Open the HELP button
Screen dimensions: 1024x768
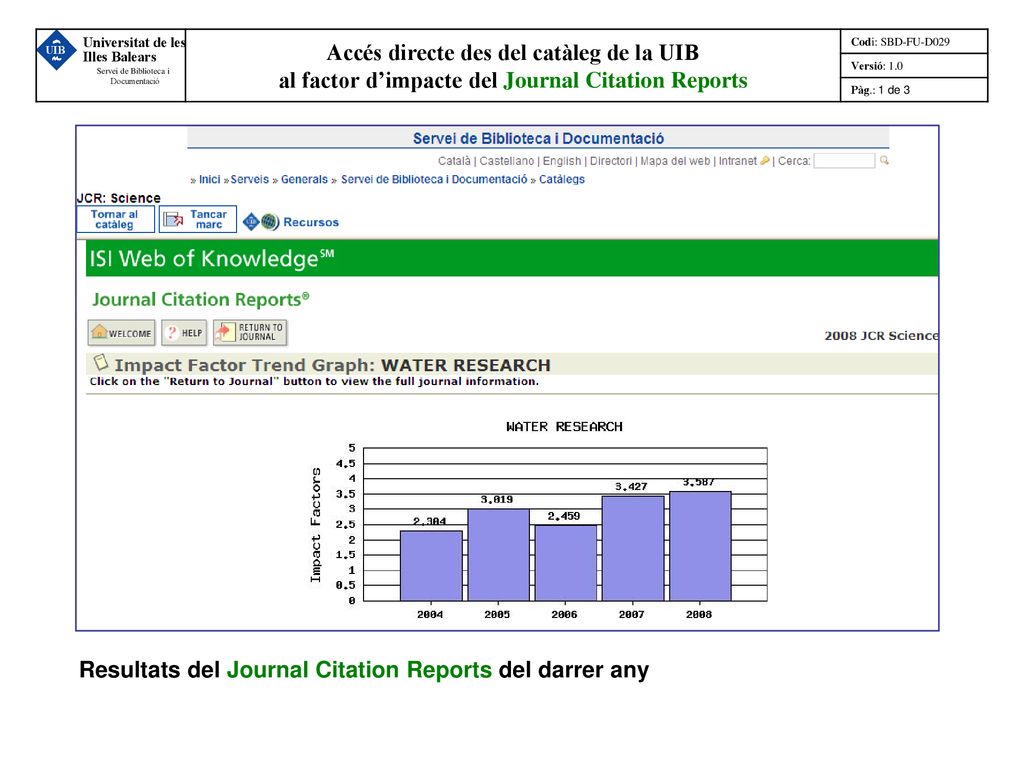point(184,332)
